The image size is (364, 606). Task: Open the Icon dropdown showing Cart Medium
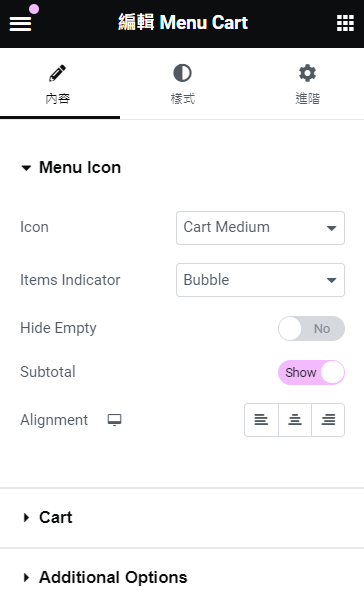click(260, 228)
